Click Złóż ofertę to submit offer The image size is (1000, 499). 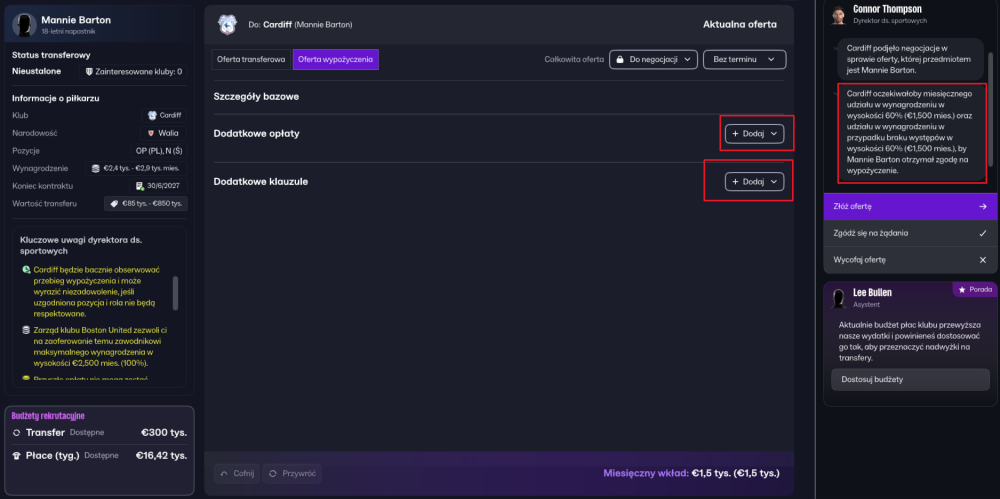pos(909,207)
